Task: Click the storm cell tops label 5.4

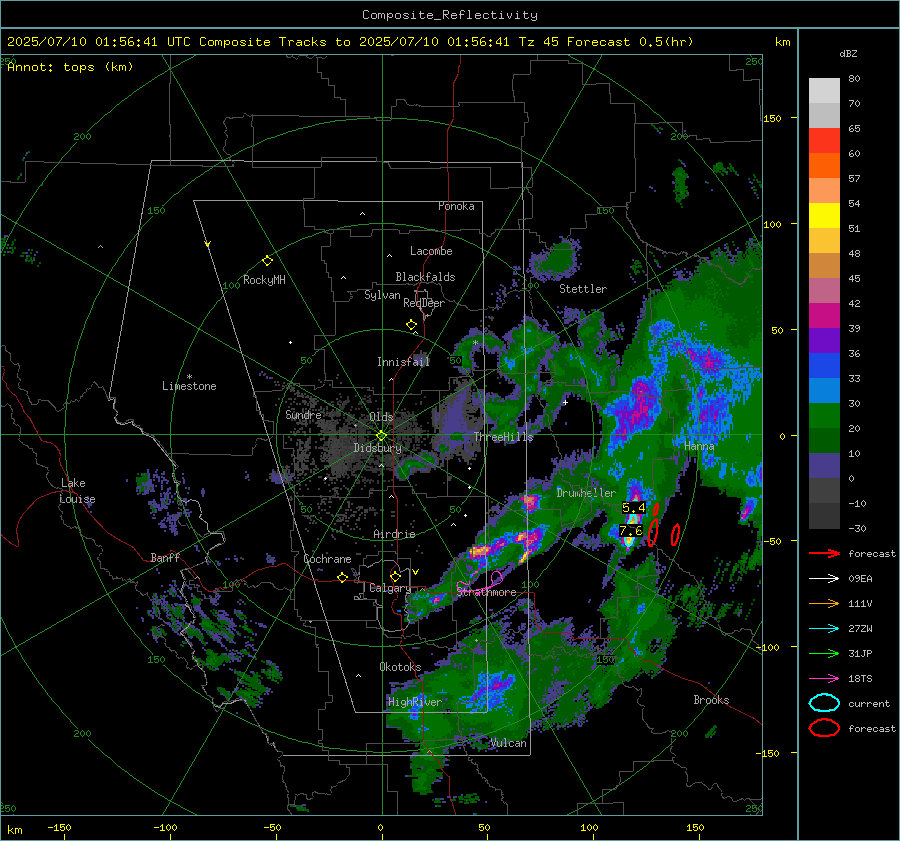Action: coord(634,508)
